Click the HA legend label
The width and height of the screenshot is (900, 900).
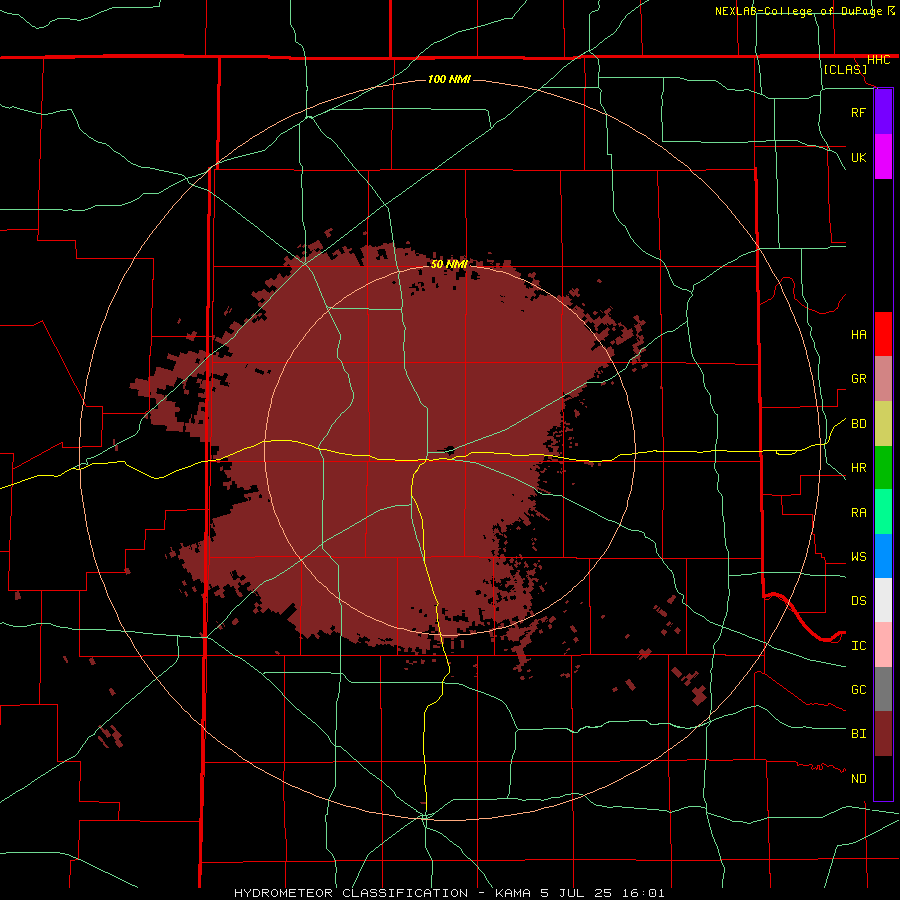(x=858, y=335)
